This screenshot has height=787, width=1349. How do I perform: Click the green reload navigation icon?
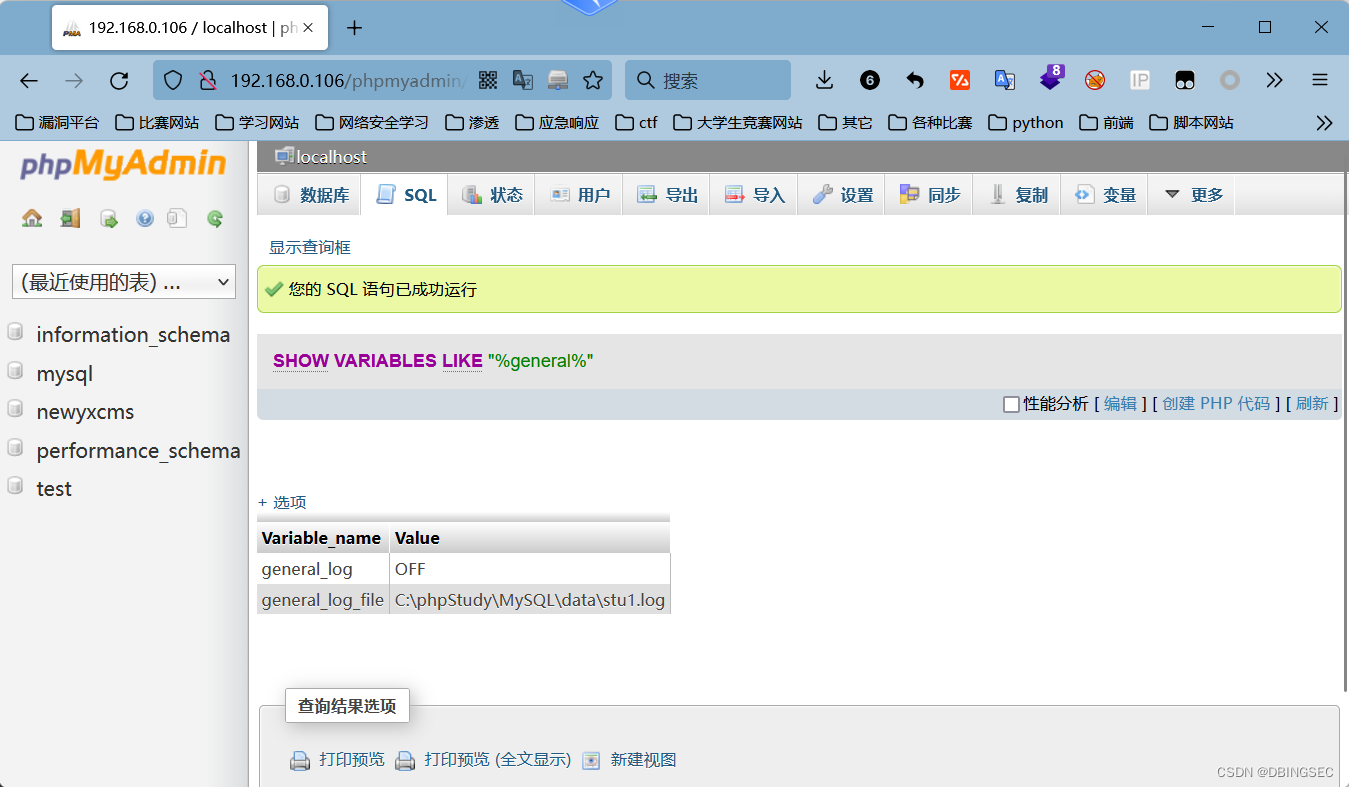214,218
